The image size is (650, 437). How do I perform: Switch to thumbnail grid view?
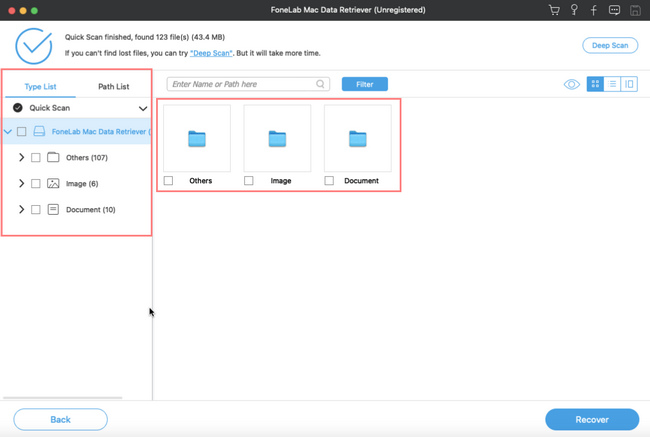click(x=595, y=84)
